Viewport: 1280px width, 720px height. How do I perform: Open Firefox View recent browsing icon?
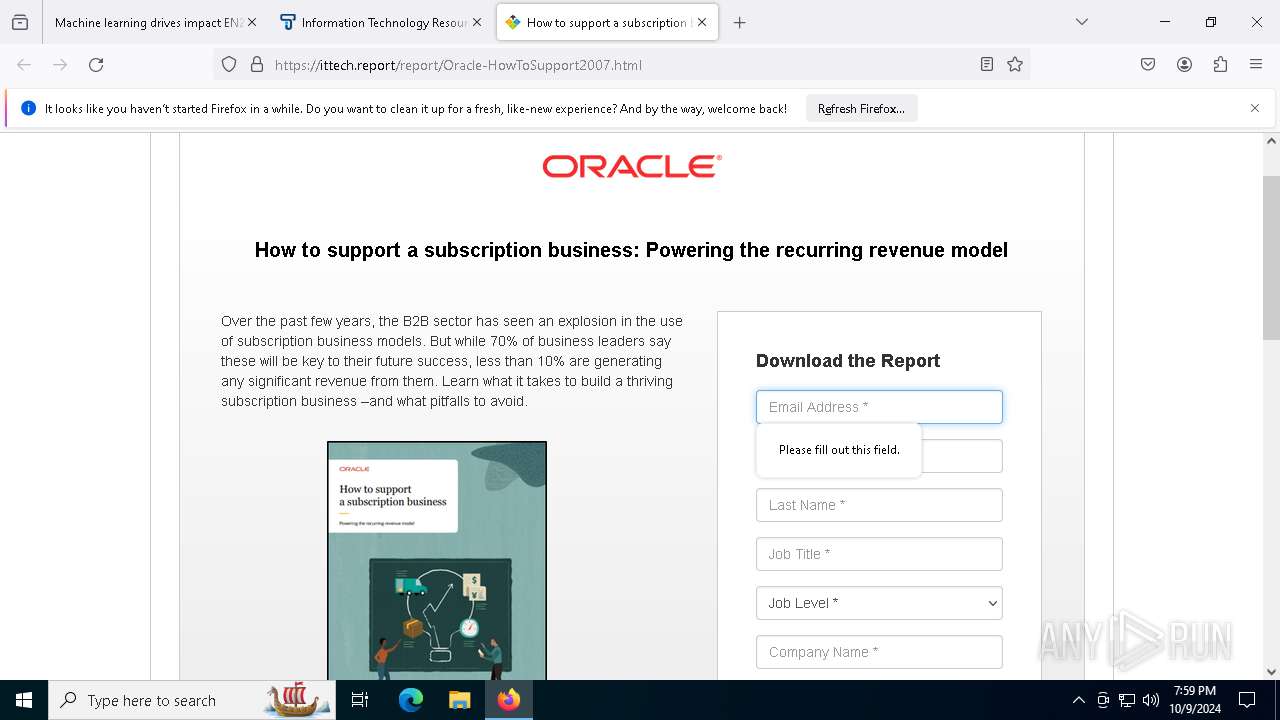[20, 22]
